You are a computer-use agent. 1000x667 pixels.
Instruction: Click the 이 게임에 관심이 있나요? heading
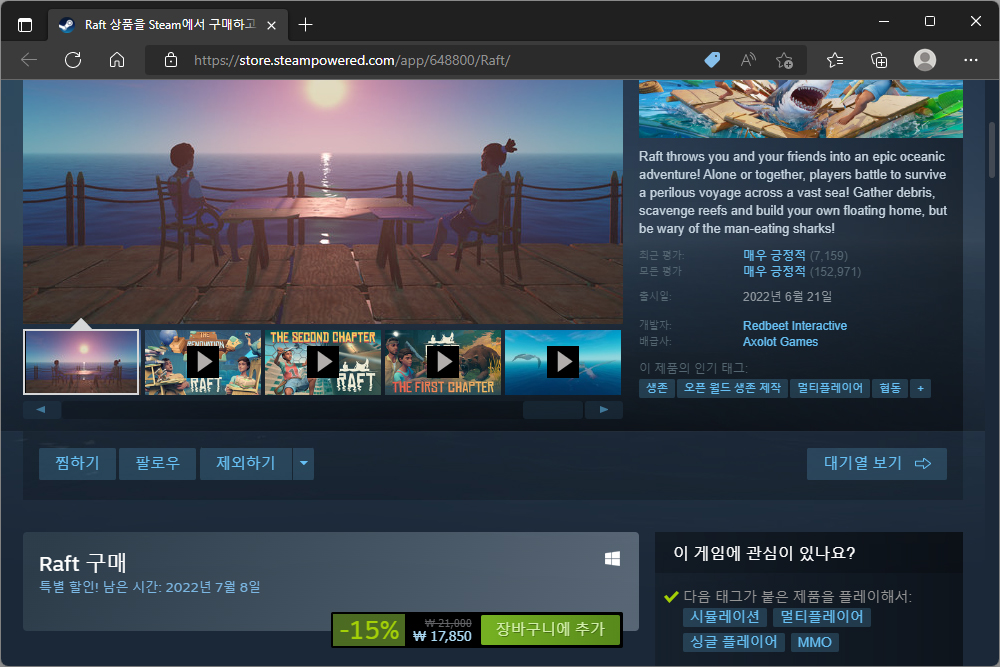(x=764, y=553)
